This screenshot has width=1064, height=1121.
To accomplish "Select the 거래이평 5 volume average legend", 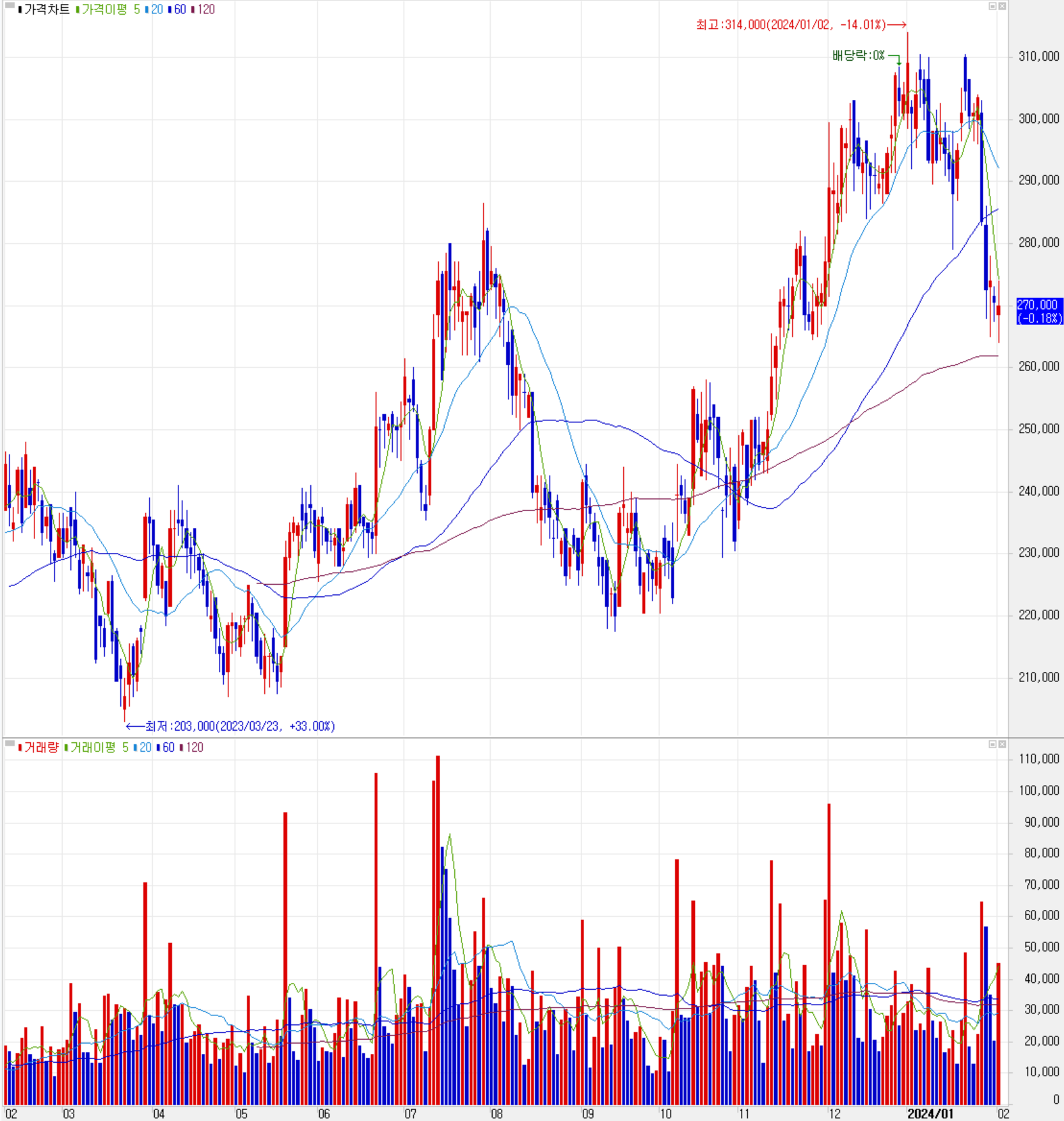I will pyautogui.click(x=99, y=747).
